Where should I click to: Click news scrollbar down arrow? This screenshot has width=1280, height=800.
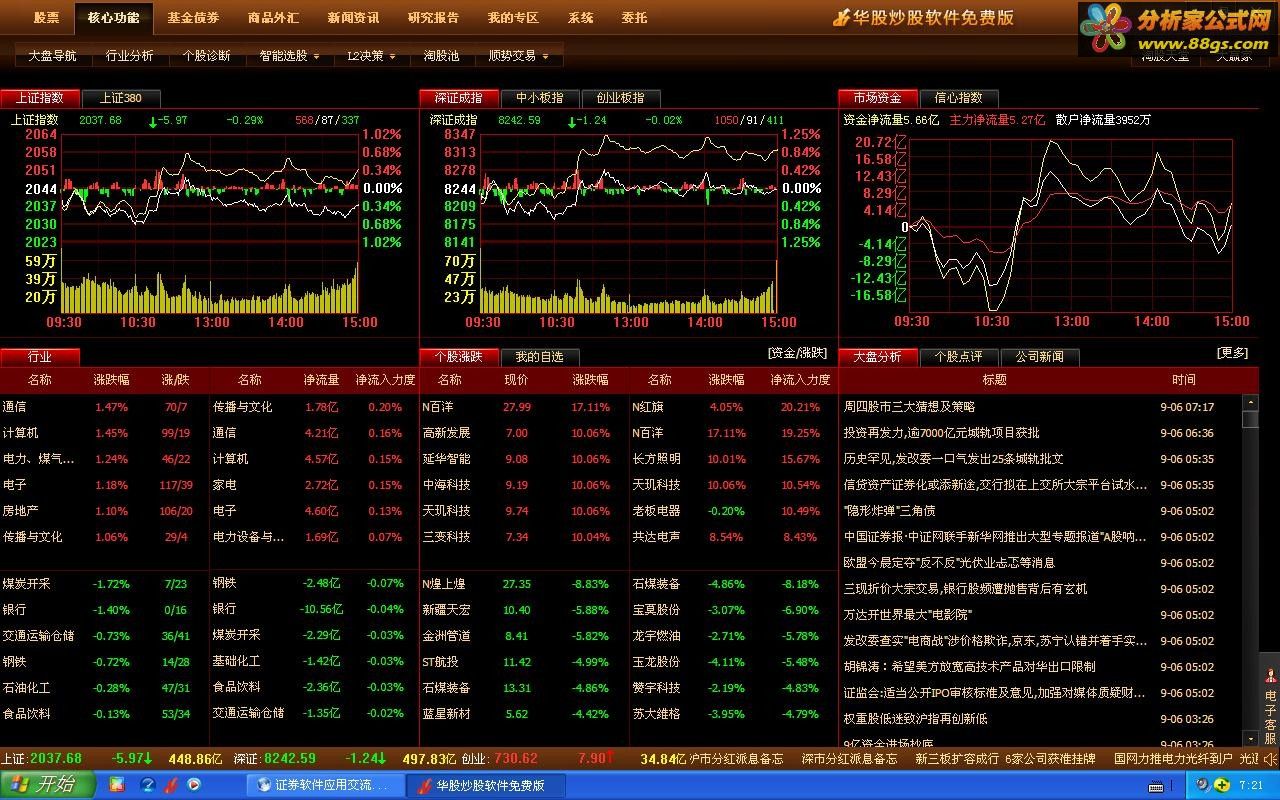tap(1250, 739)
